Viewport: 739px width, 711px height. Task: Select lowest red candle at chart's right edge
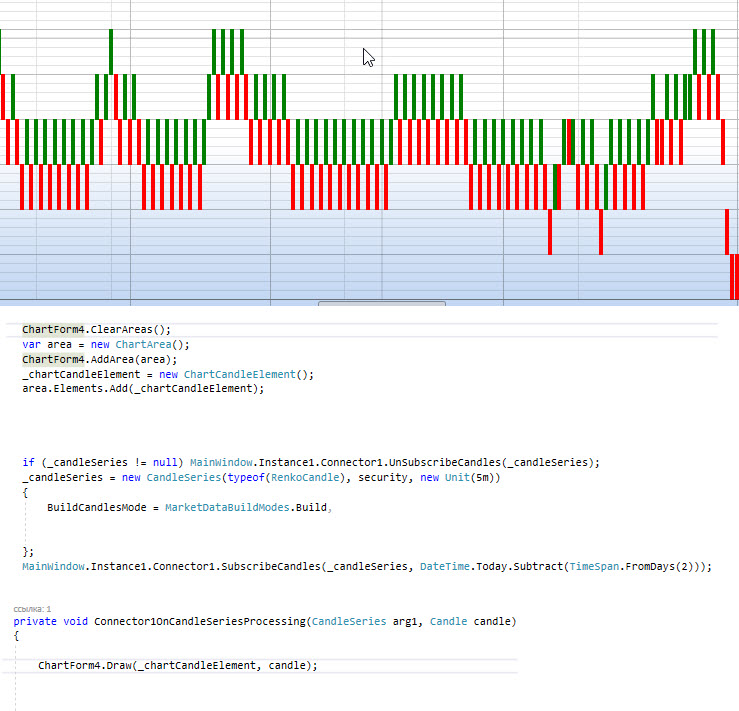[734, 277]
